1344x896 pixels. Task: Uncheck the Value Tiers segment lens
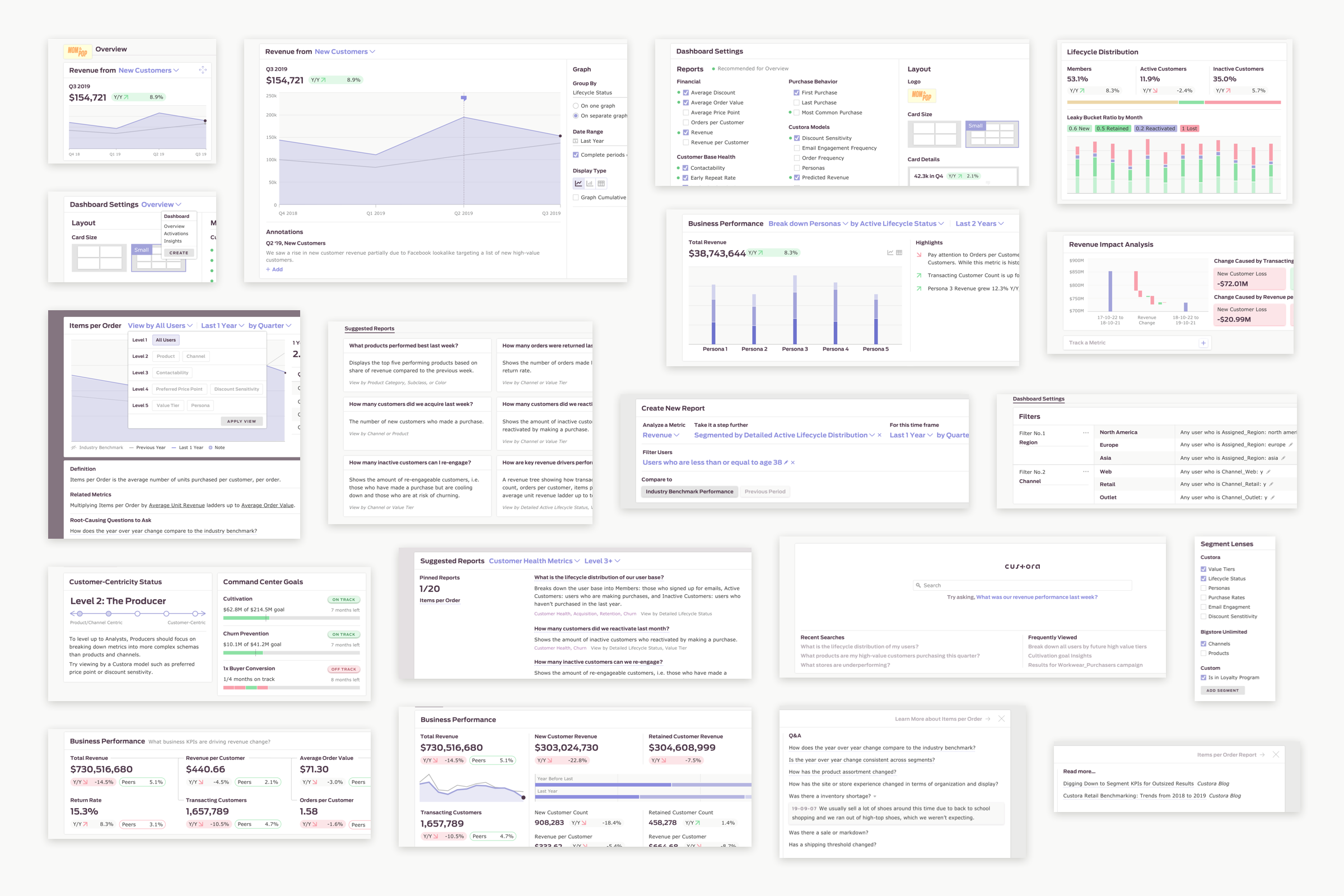(x=1203, y=569)
